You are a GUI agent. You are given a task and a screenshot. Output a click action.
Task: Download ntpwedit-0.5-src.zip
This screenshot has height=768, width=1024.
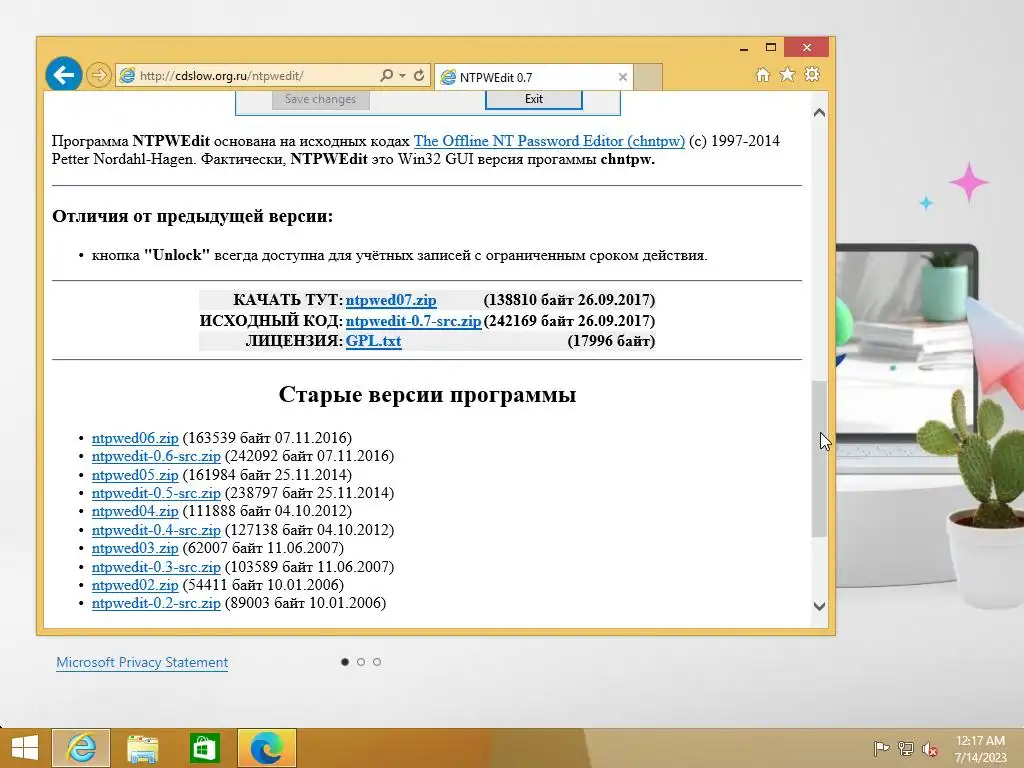pos(156,493)
